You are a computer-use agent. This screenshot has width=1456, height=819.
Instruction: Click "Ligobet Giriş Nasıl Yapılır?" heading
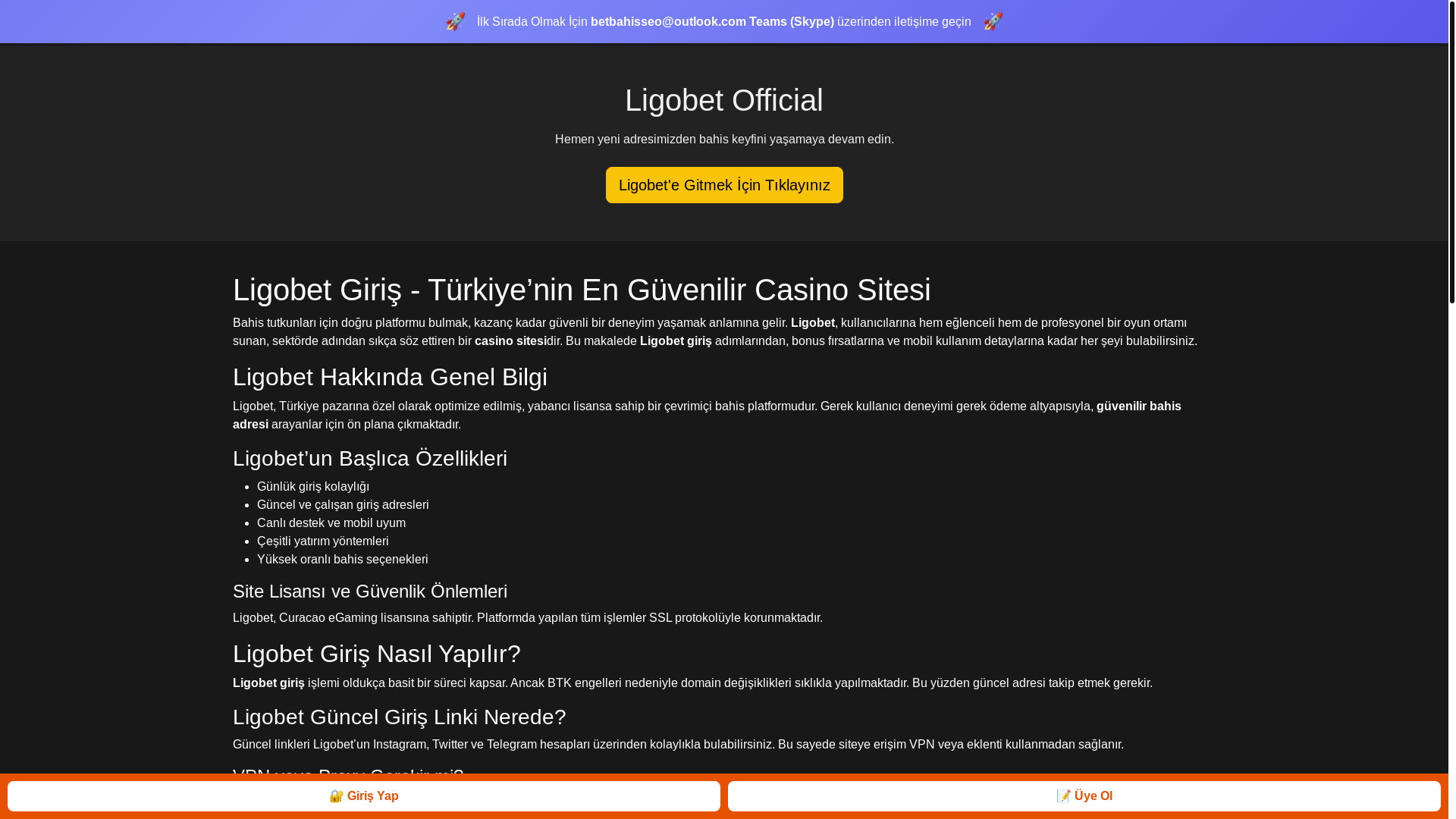377,654
